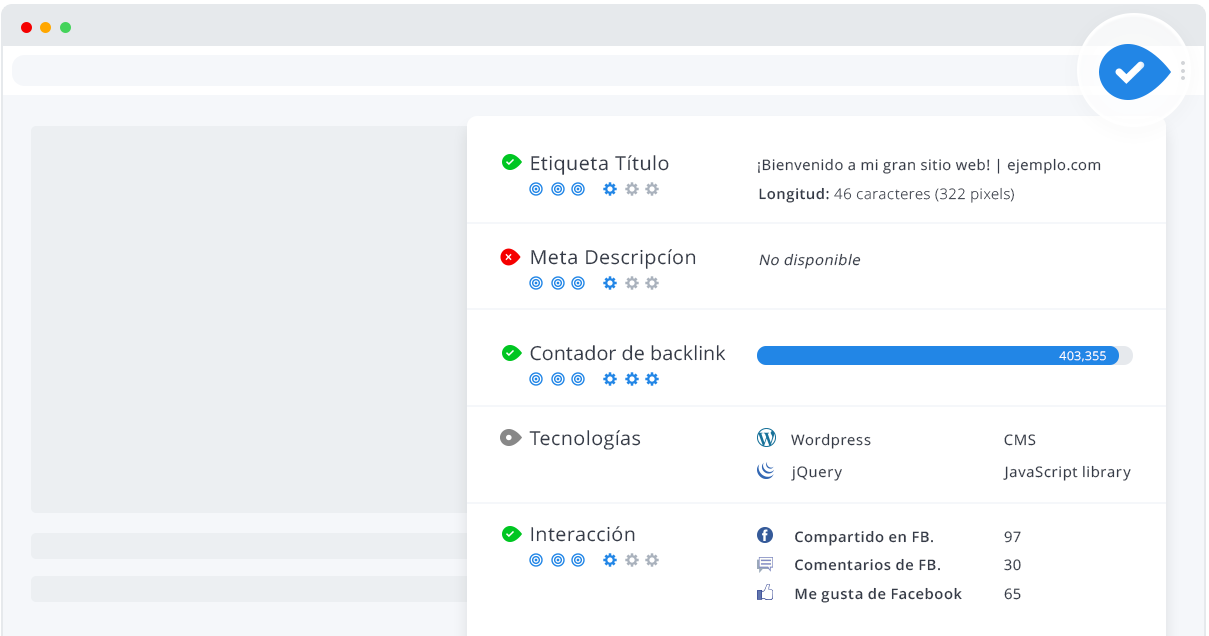Click the thumbs-up icon for Me gusta de Facebook

[x=765, y=592]
